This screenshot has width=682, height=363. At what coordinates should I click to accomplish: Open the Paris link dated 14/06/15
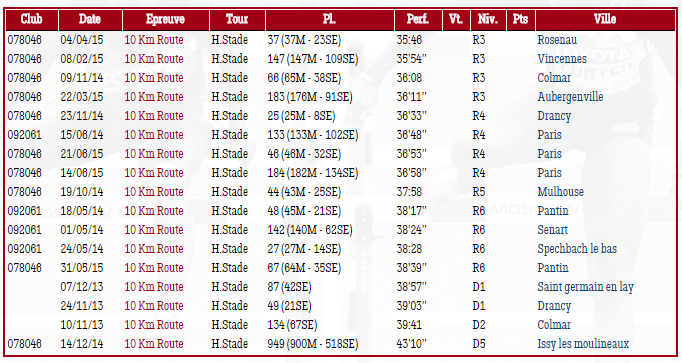[x=549, y=173]
